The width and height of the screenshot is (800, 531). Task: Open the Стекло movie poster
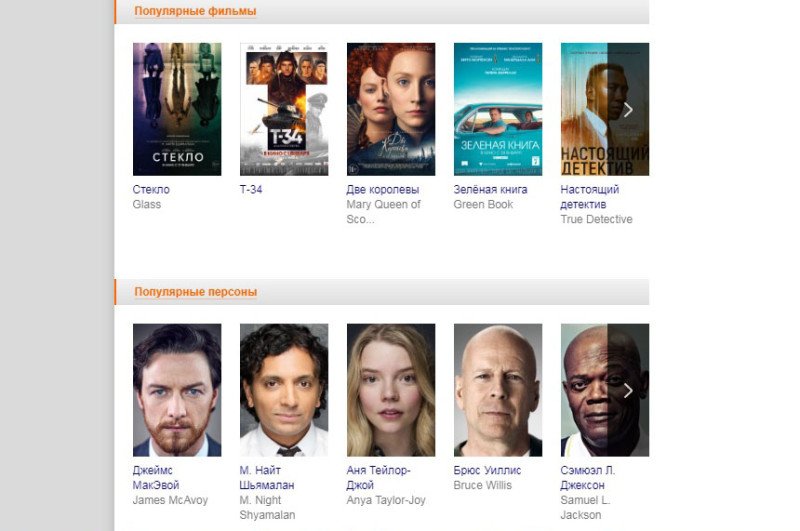[x=177, y=109]
